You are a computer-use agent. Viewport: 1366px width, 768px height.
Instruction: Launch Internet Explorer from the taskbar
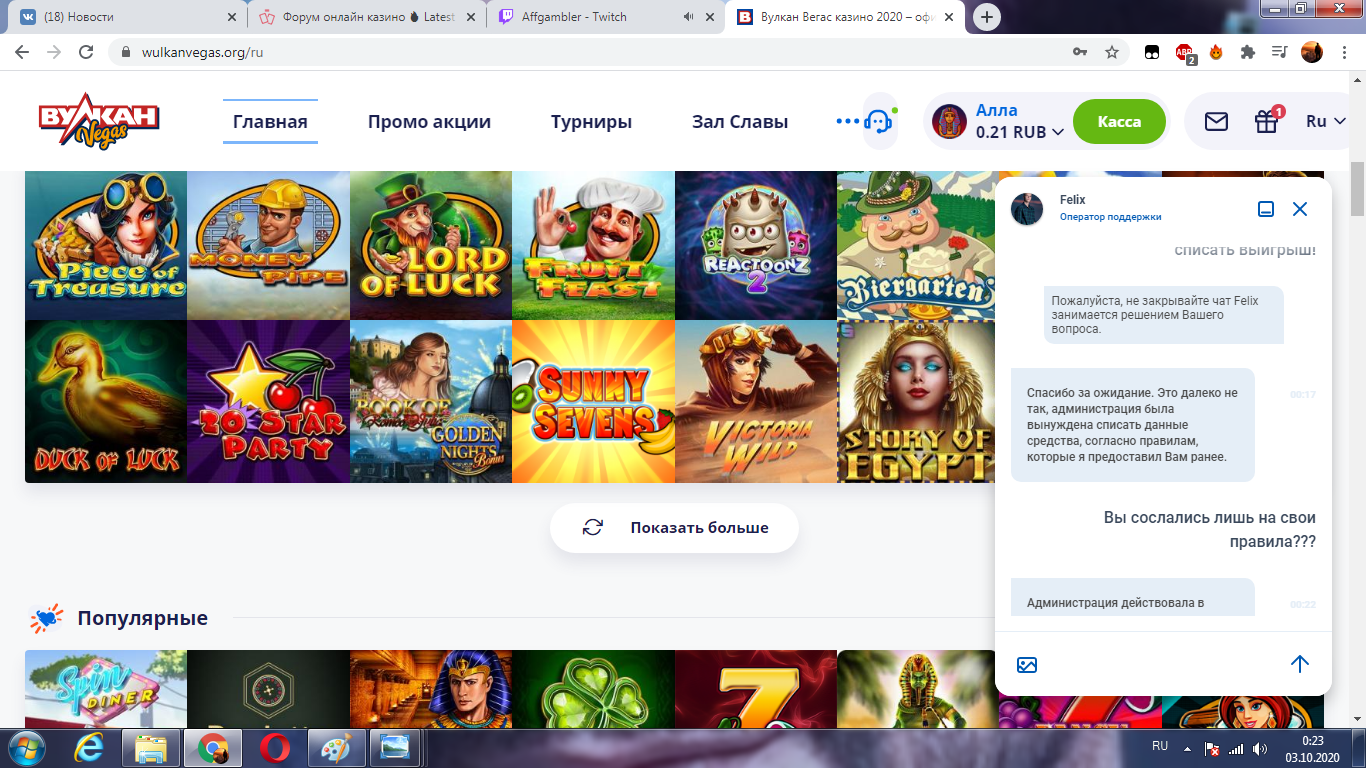tap(90, 748)
